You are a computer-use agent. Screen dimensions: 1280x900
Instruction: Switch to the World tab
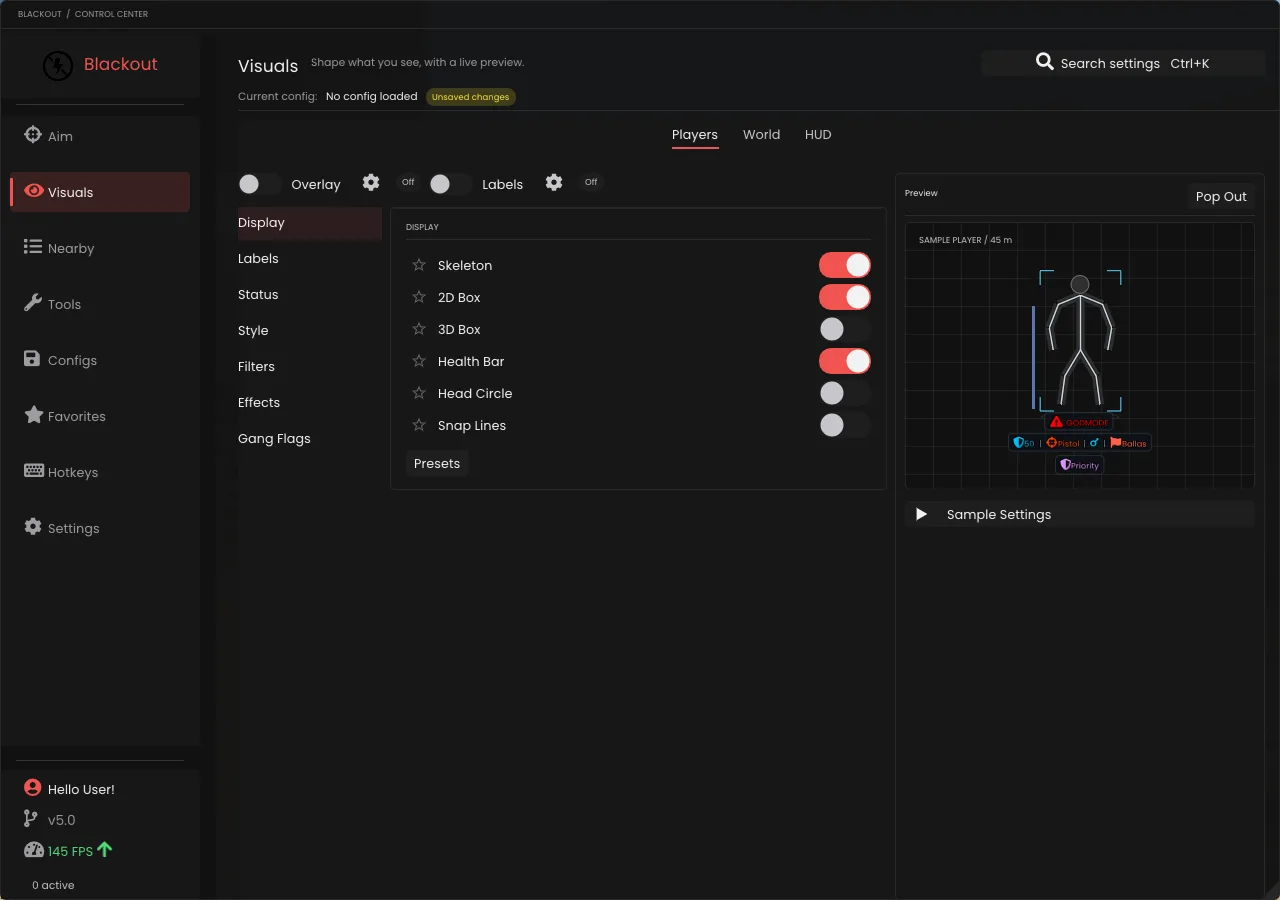coord(761,134)
